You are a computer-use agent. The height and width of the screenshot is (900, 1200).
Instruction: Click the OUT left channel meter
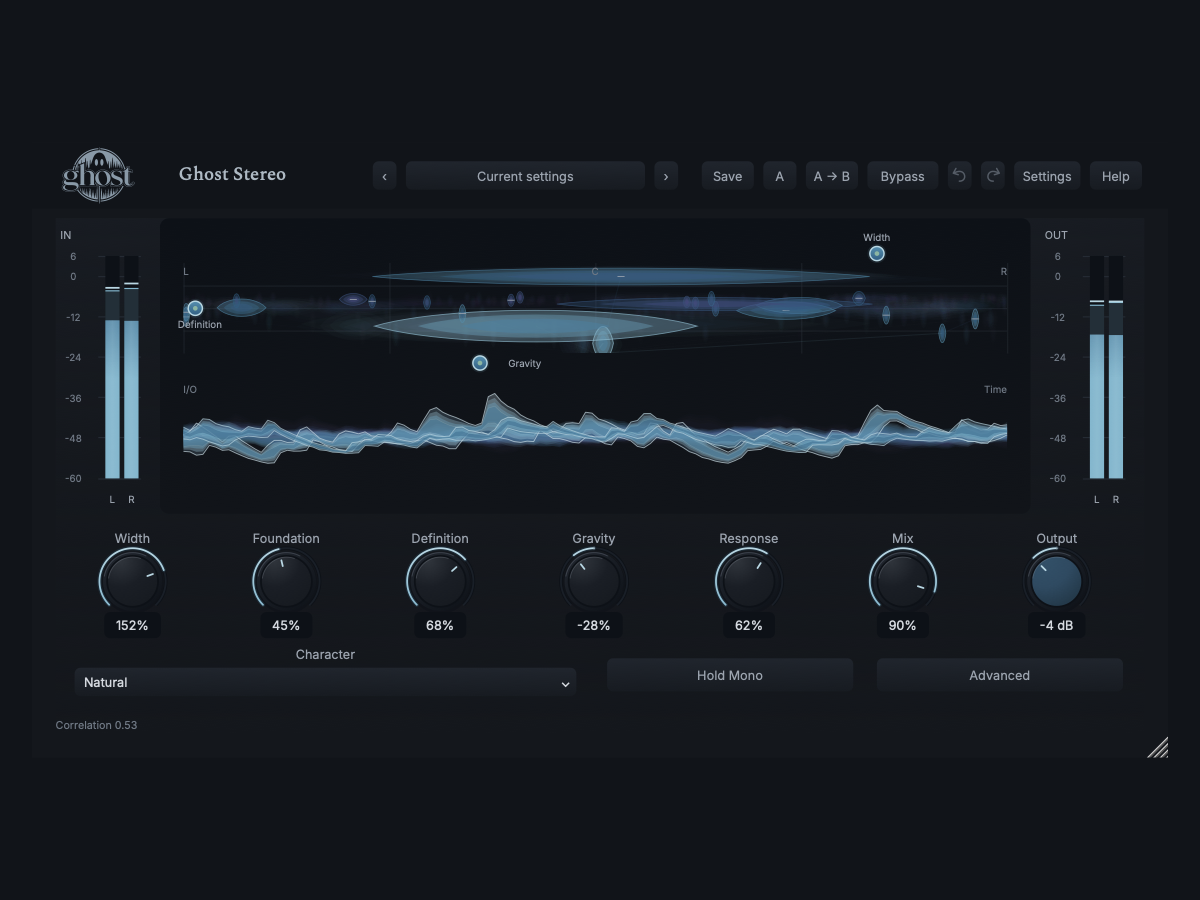[1097, 367]
